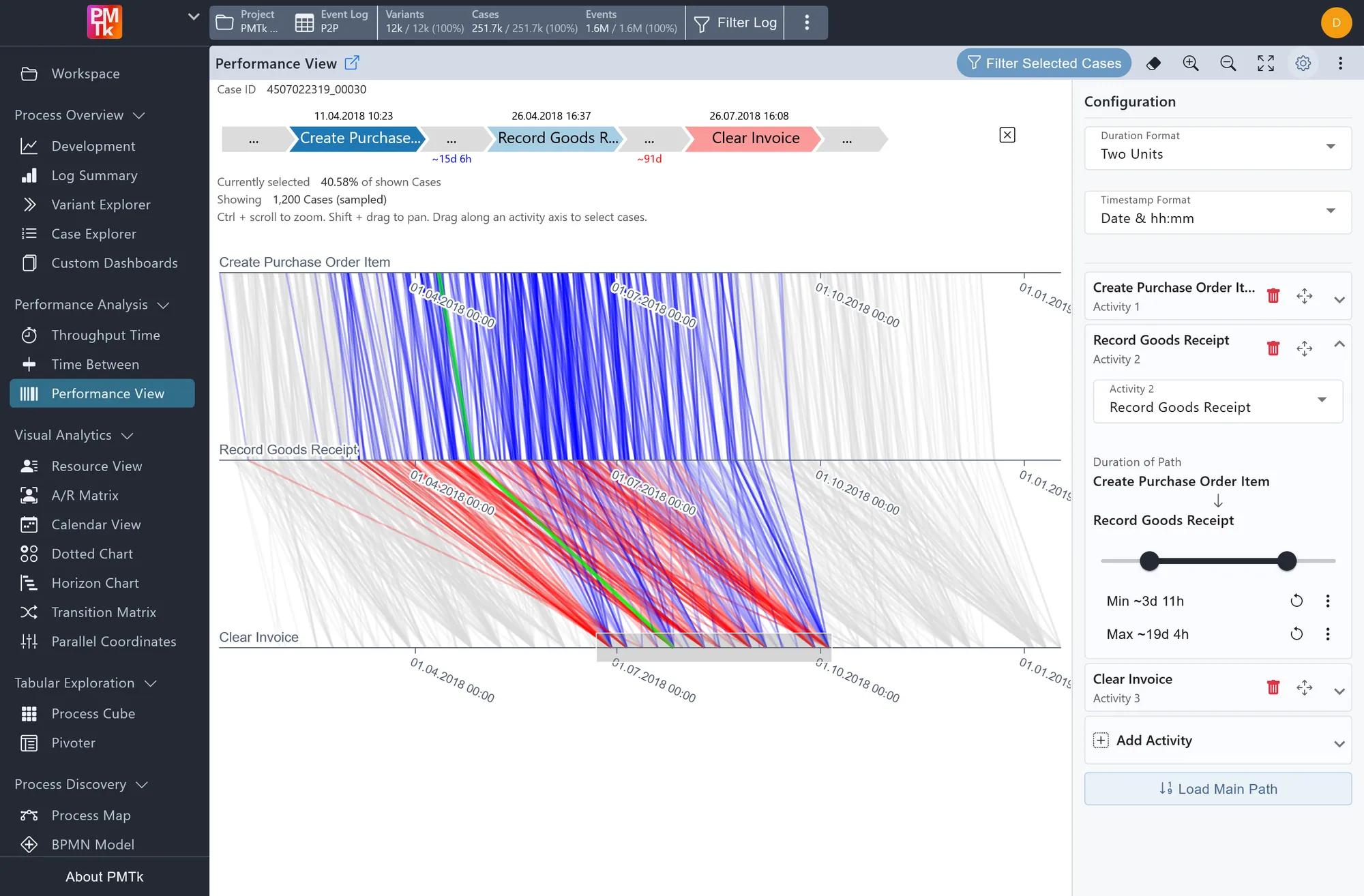This screenshot has height=896, width=1364.
Task: Delete the Record Goods Receipt activity
Action: point(1273,348)
